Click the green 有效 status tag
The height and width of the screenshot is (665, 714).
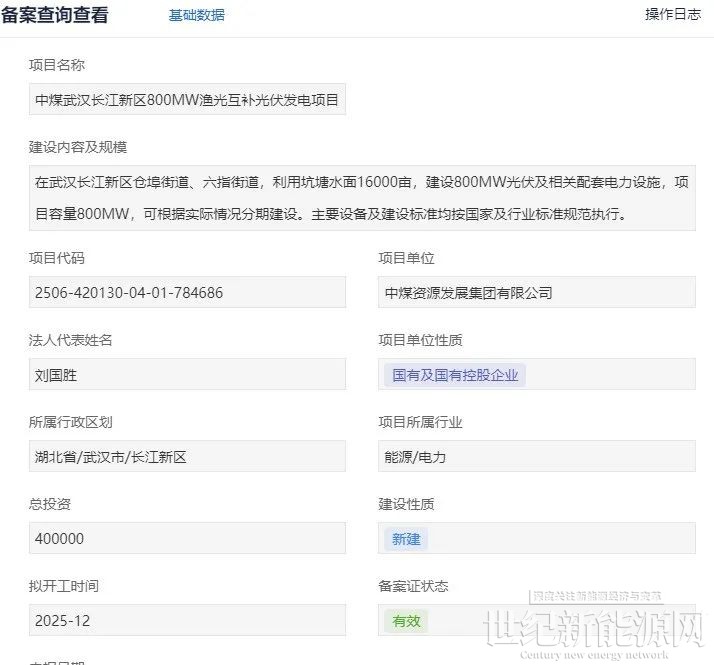(406, 621)
